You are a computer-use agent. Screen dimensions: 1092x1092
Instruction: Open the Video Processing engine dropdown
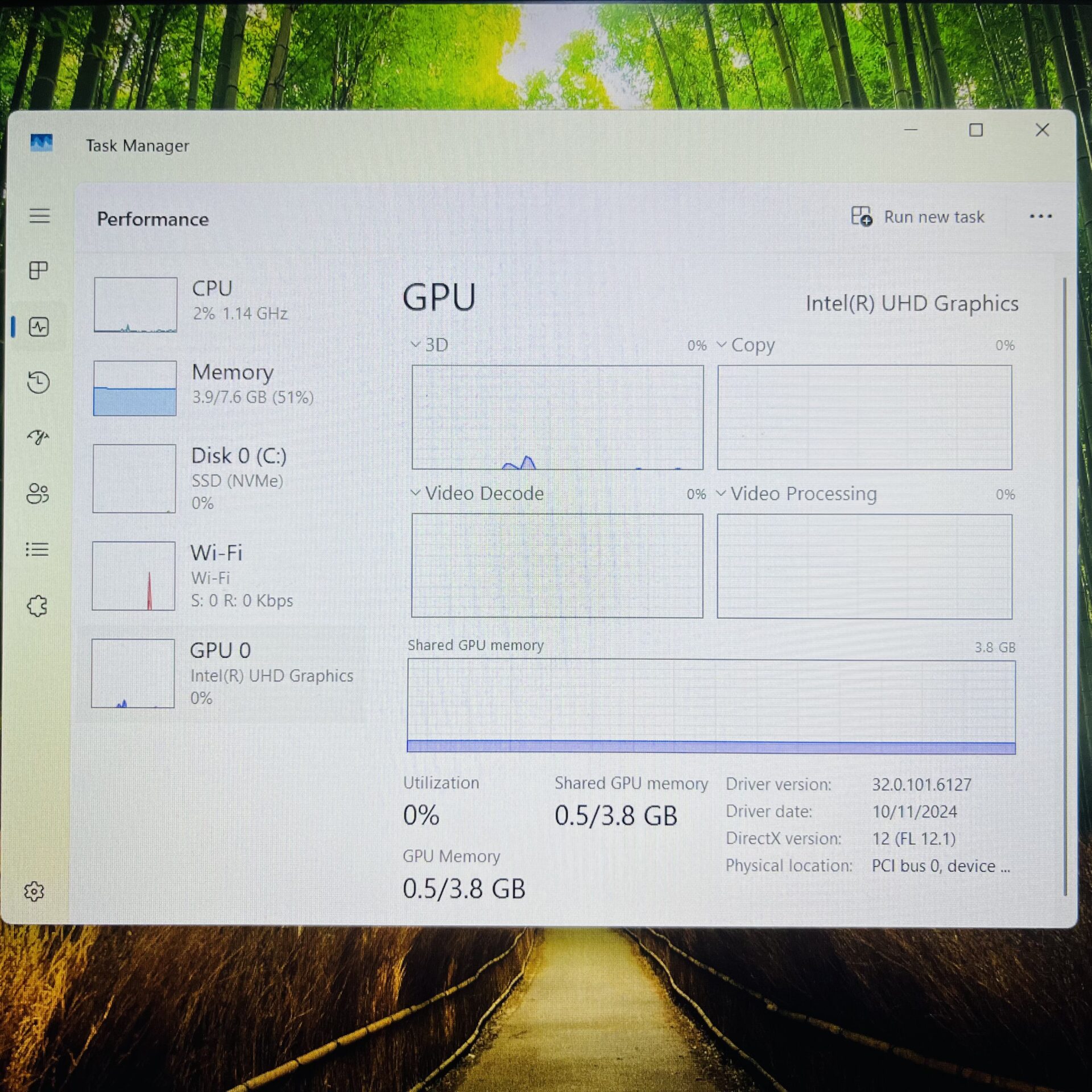pyautogui.click(x=721, y=493)
